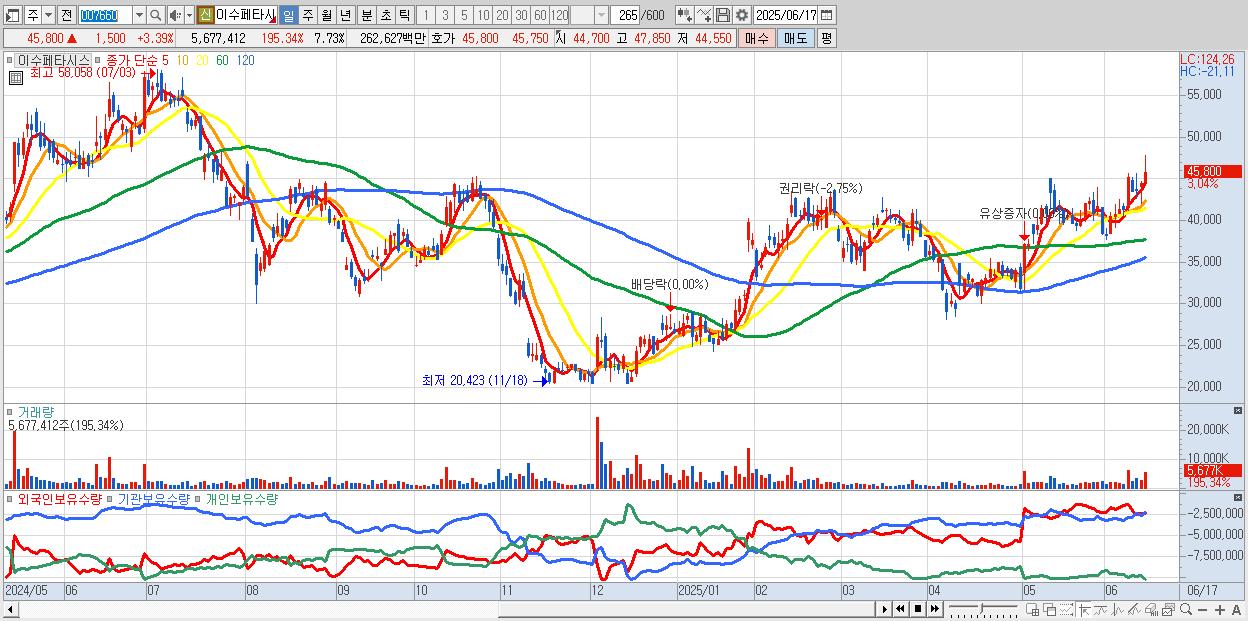Click the horizontal scrollbar right arrow
Screen dimensions: 1248x621
click(x=885, y=609)
